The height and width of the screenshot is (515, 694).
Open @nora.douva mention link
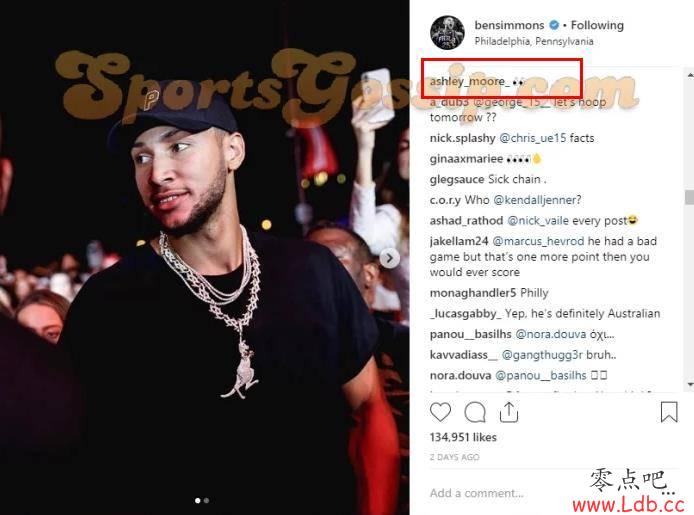coord(551,334)
